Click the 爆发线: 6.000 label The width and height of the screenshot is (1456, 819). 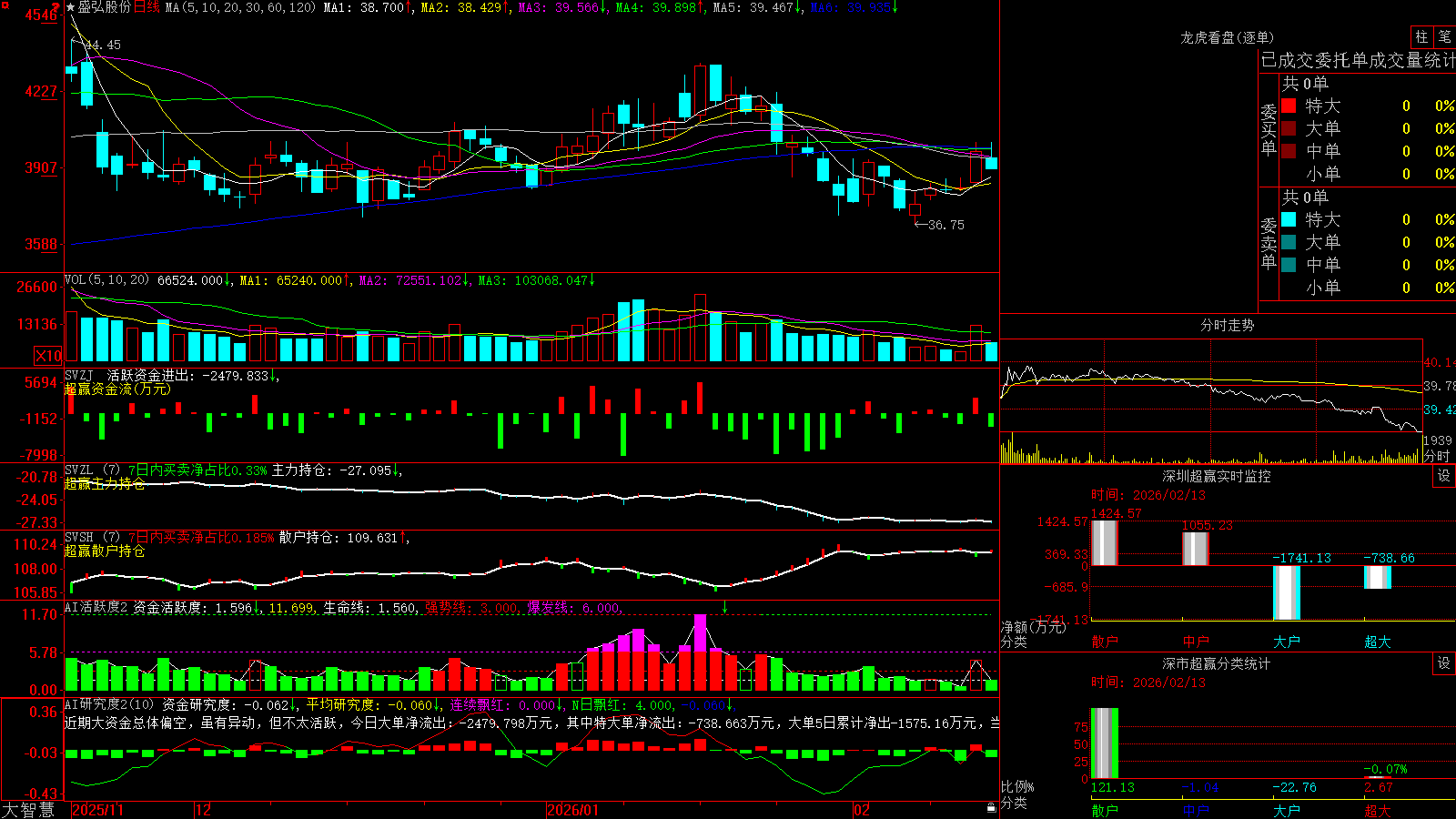[573, 608]
